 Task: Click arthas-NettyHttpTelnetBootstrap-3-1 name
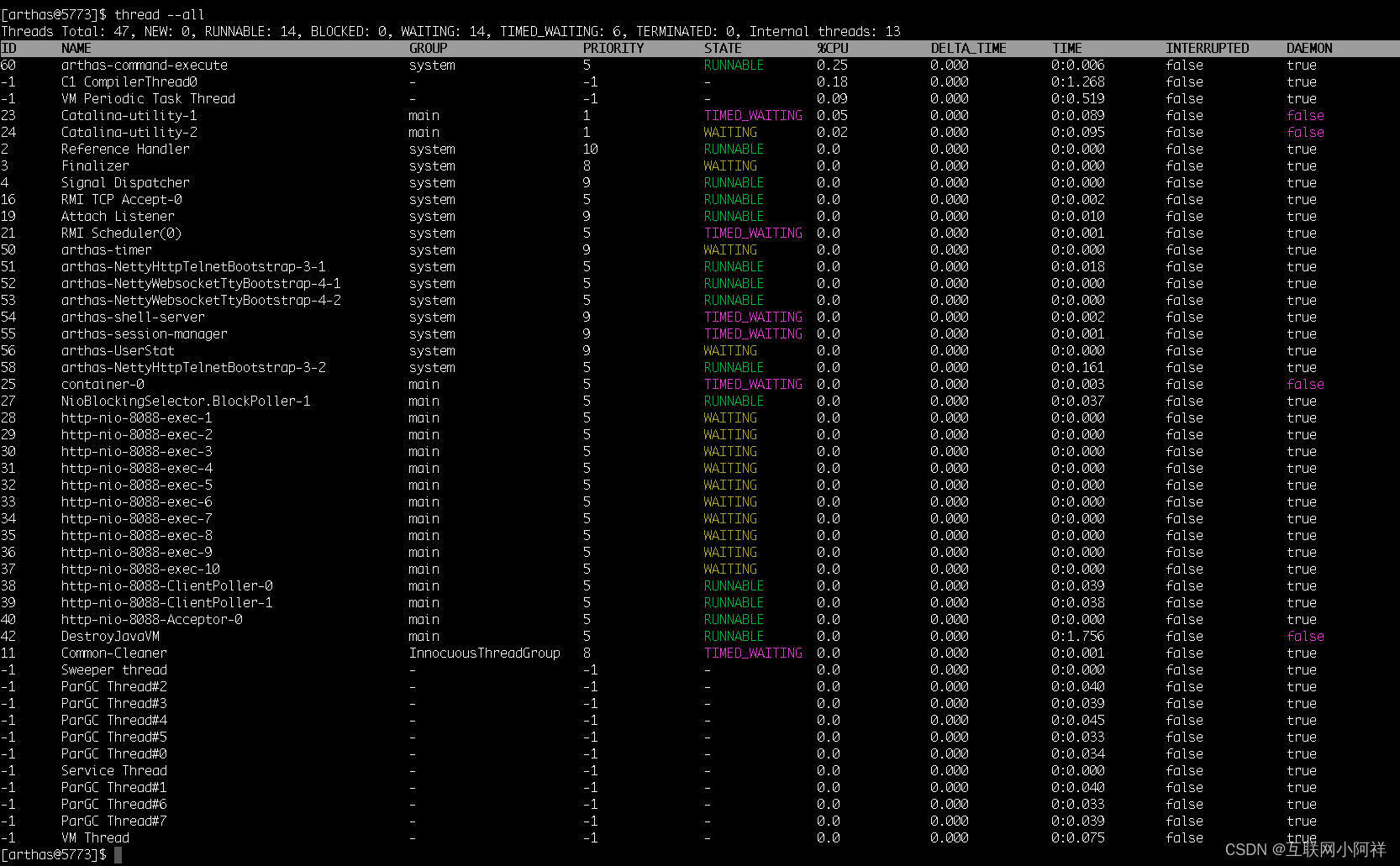[x=193, y=266]
